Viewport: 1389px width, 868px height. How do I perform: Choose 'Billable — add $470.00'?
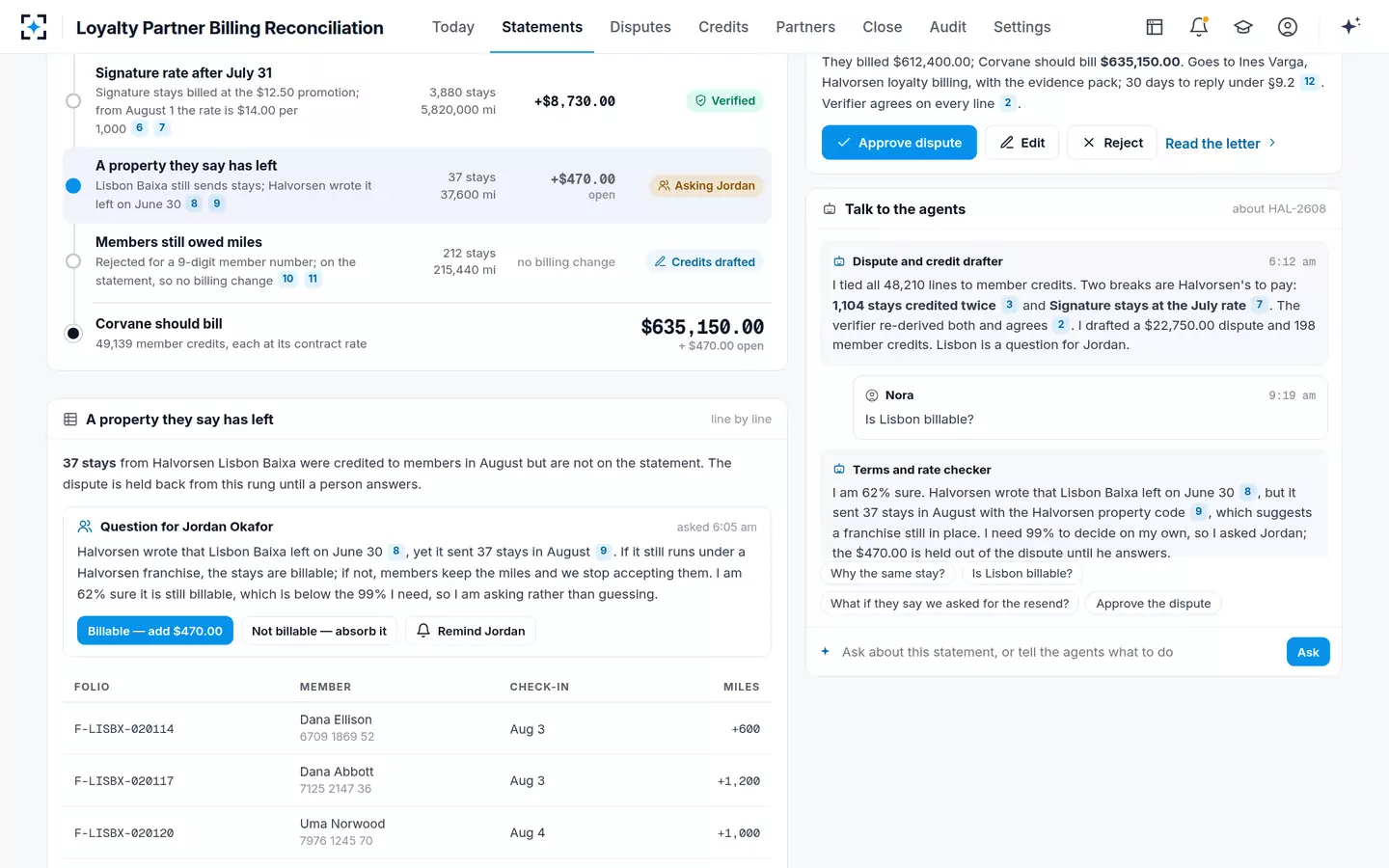point(155,631)
